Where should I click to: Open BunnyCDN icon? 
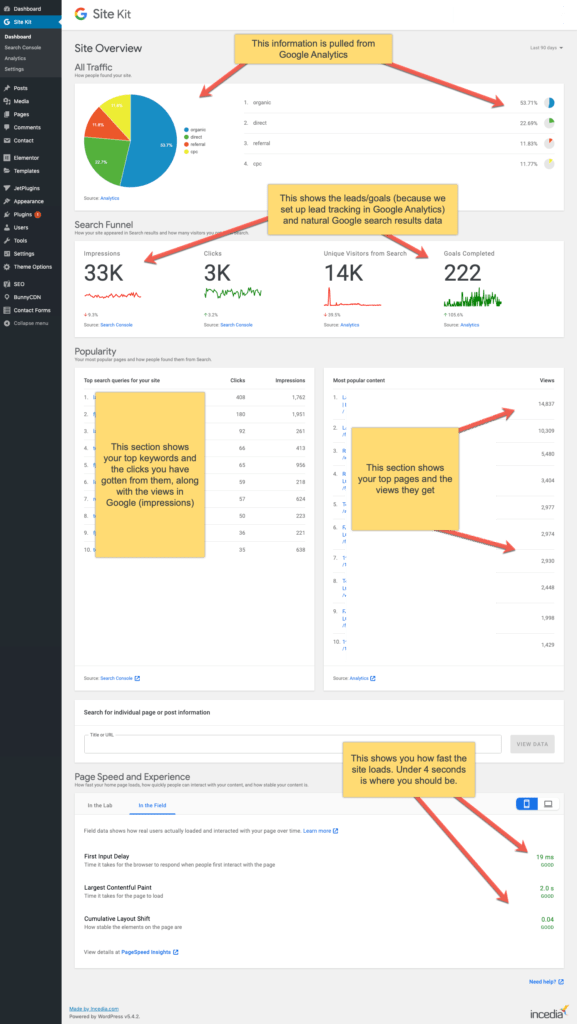7,297
